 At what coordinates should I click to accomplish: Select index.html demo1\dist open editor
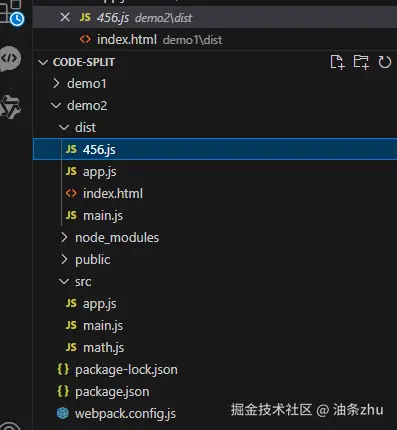[x=215, y=40]
